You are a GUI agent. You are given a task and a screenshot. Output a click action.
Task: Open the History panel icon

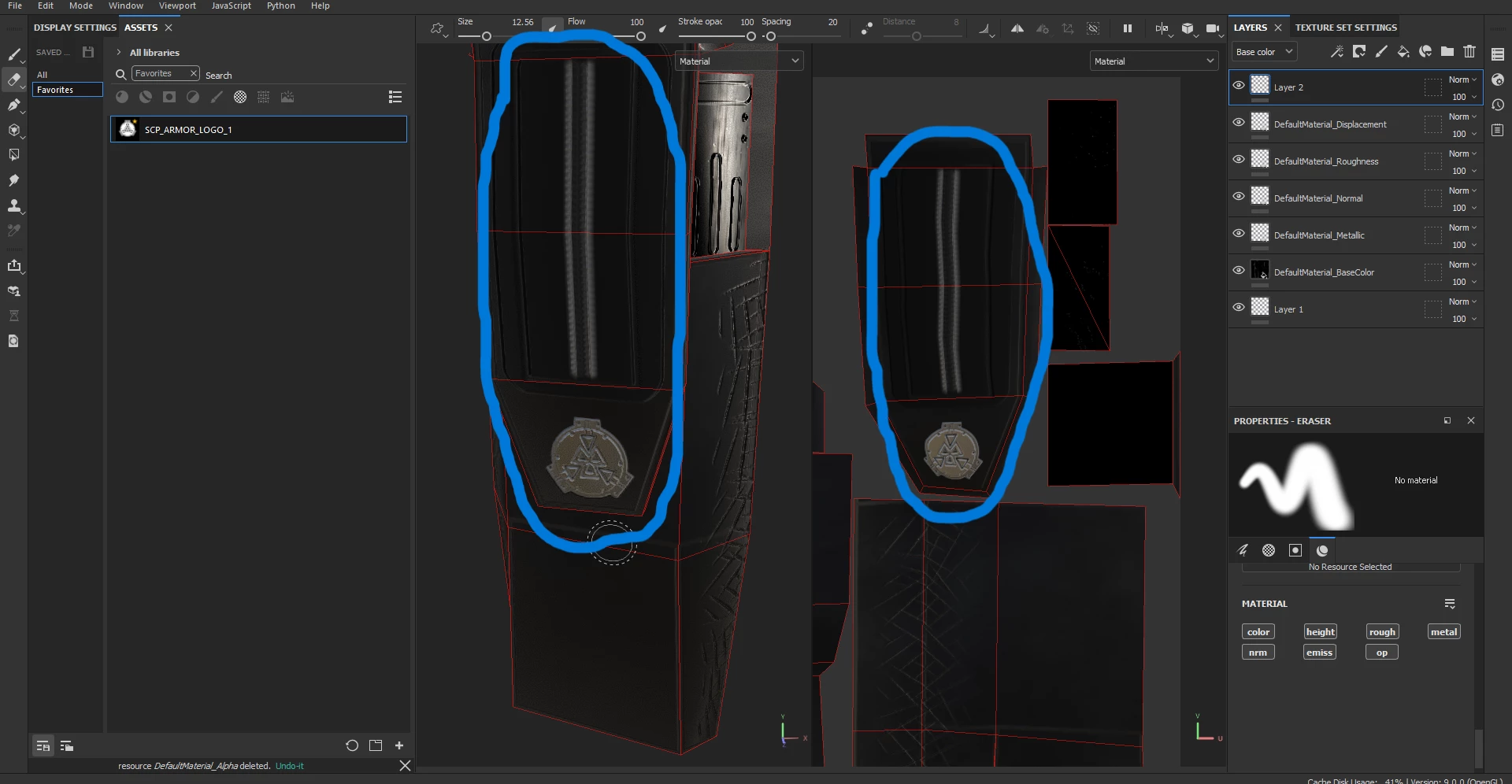(1498, 105)
